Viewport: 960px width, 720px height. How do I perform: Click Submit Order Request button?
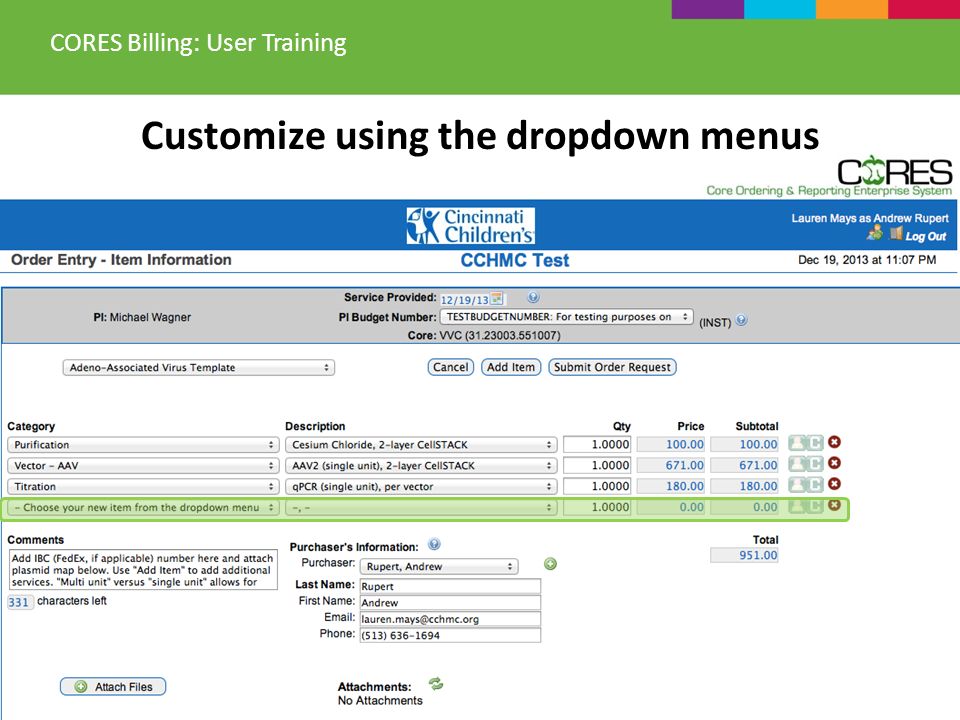tap(612, 367)
